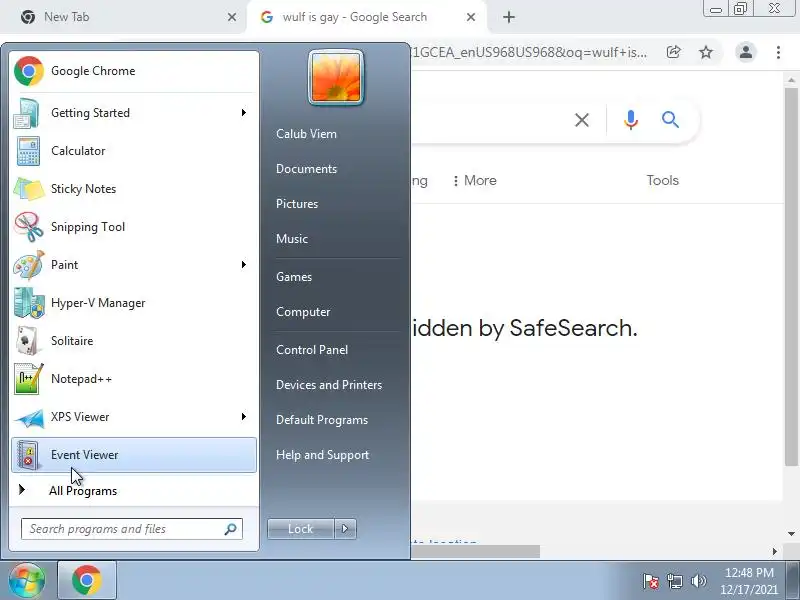Image resolution: width=800 pixels, height=600 pixels.
Task: Select the 'wulf is gay - Google Search' tab
Action: [x=367, y=17]
